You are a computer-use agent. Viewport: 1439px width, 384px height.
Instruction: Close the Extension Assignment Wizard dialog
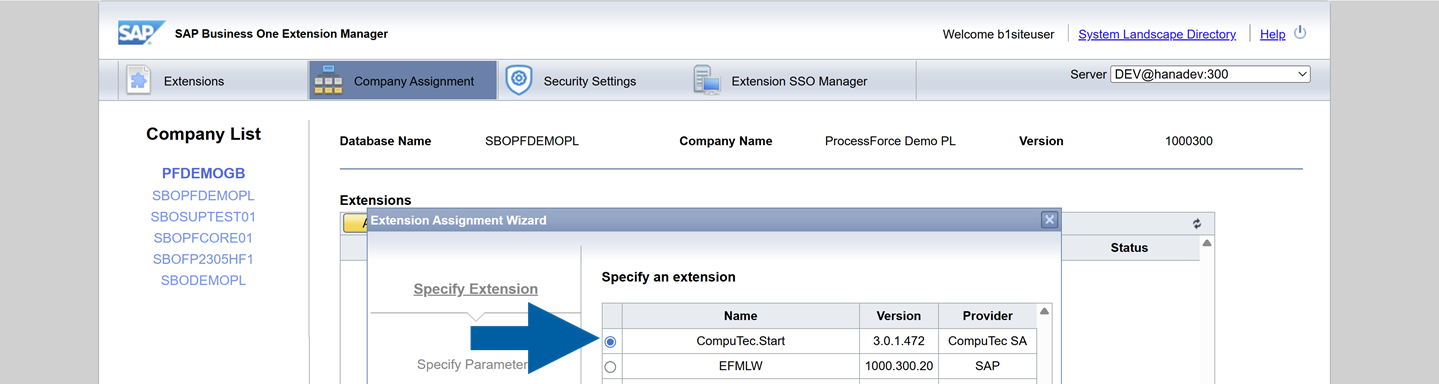pos(1049,220)
